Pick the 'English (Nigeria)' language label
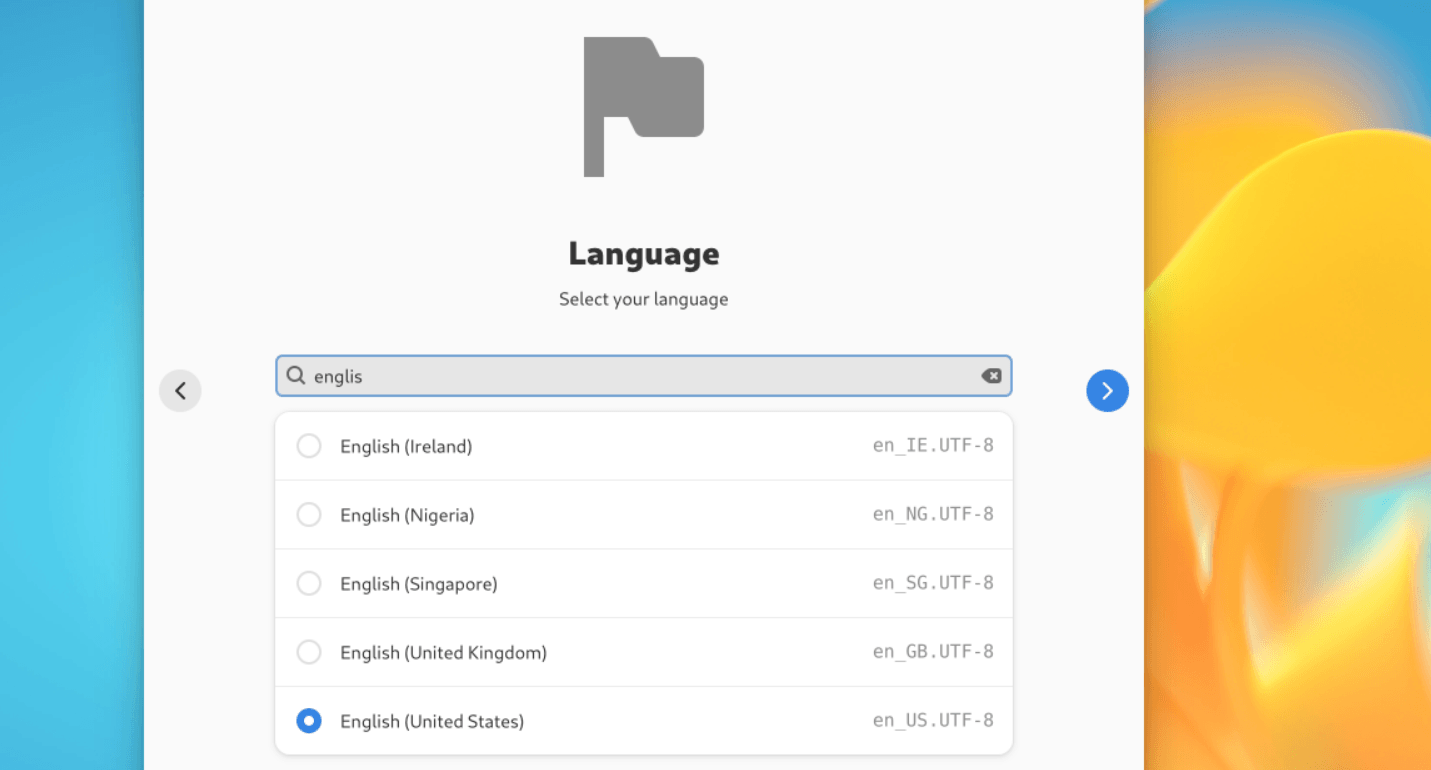1431x770 pixels. 407,516
